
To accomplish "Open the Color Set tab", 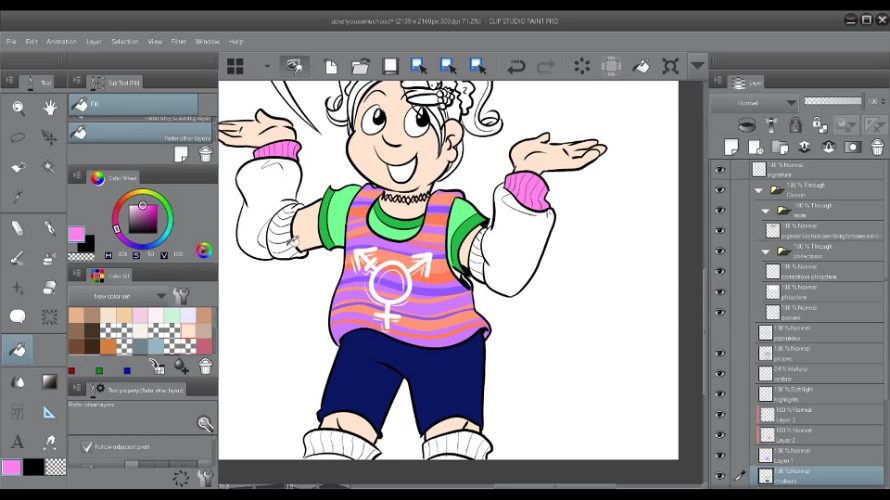I will click(x=111, y=276).
